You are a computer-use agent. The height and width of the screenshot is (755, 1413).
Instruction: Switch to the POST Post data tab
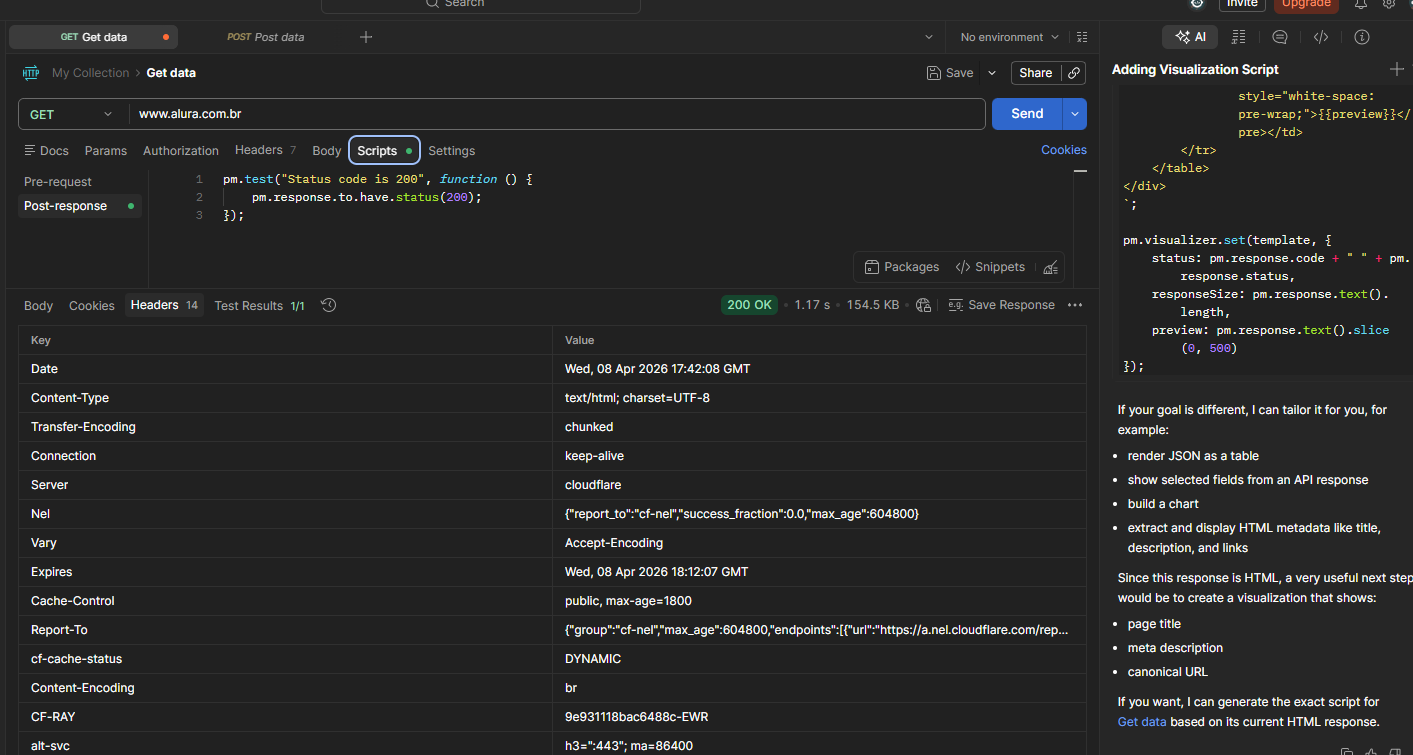click(266, 37)
